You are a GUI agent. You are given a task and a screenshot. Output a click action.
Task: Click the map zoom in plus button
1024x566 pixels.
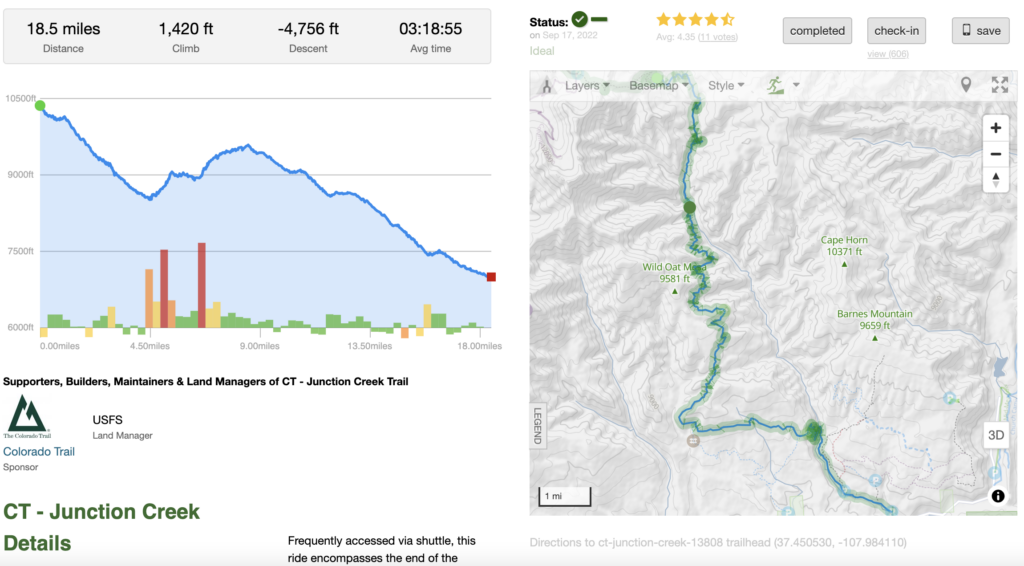(x=995, y=128)
